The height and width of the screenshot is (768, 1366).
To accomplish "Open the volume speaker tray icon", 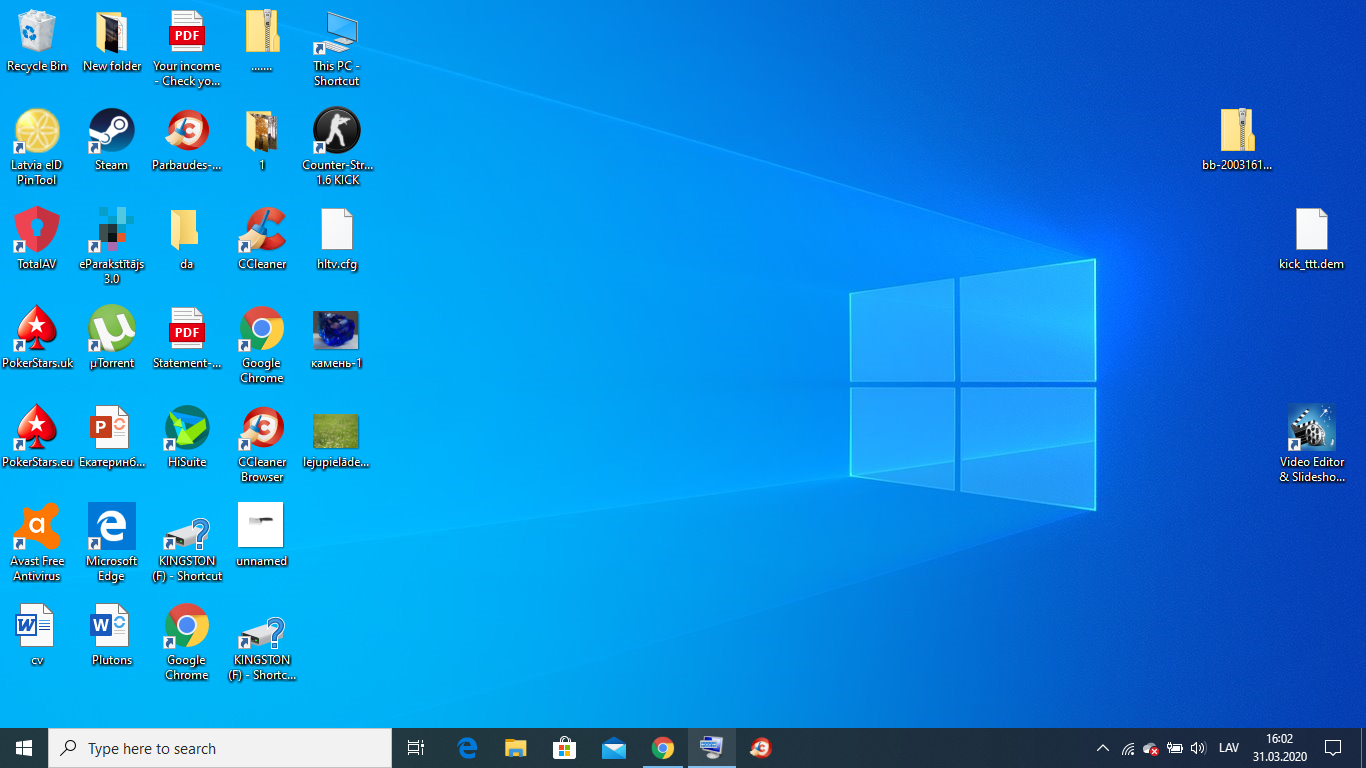I will (x=1199, y=748).
